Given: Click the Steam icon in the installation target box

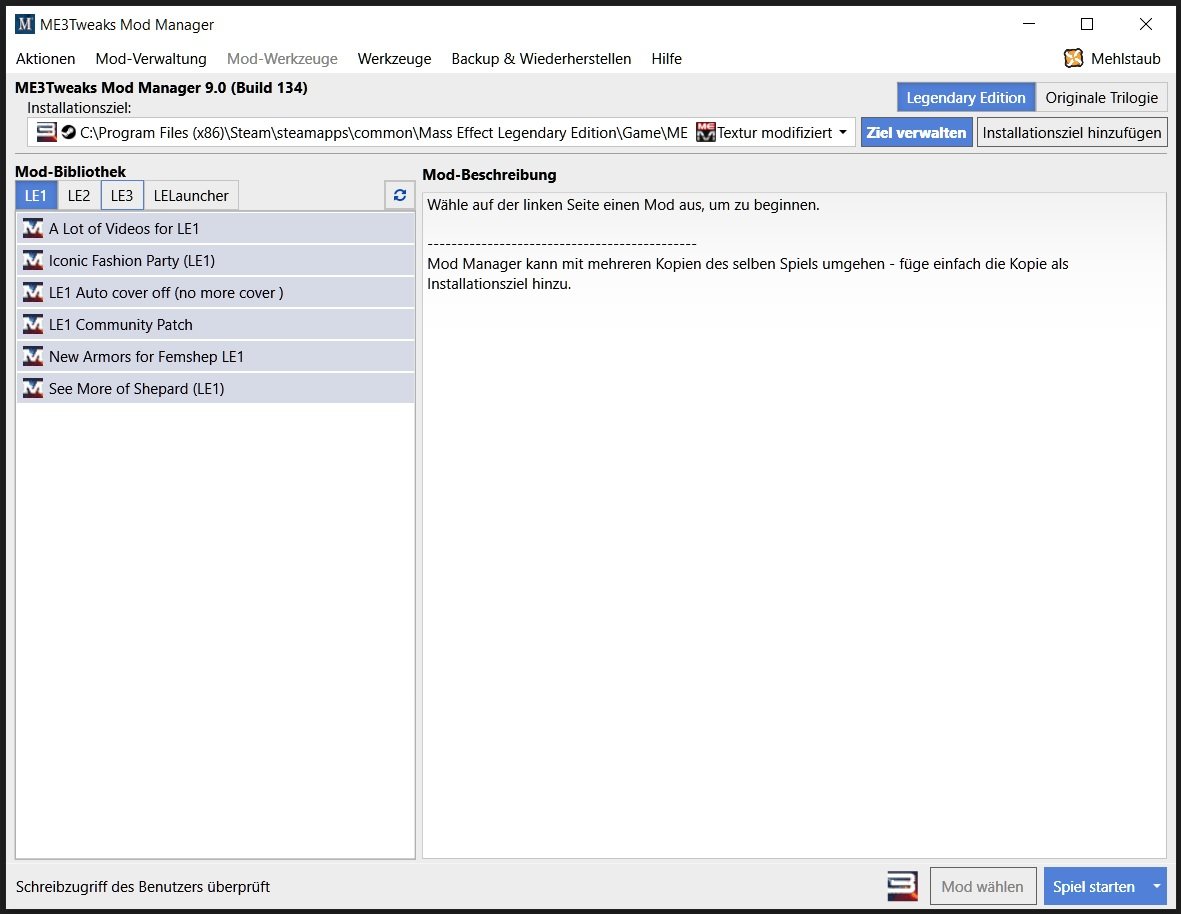Looking at the screenshot, I should coord(69,133).
